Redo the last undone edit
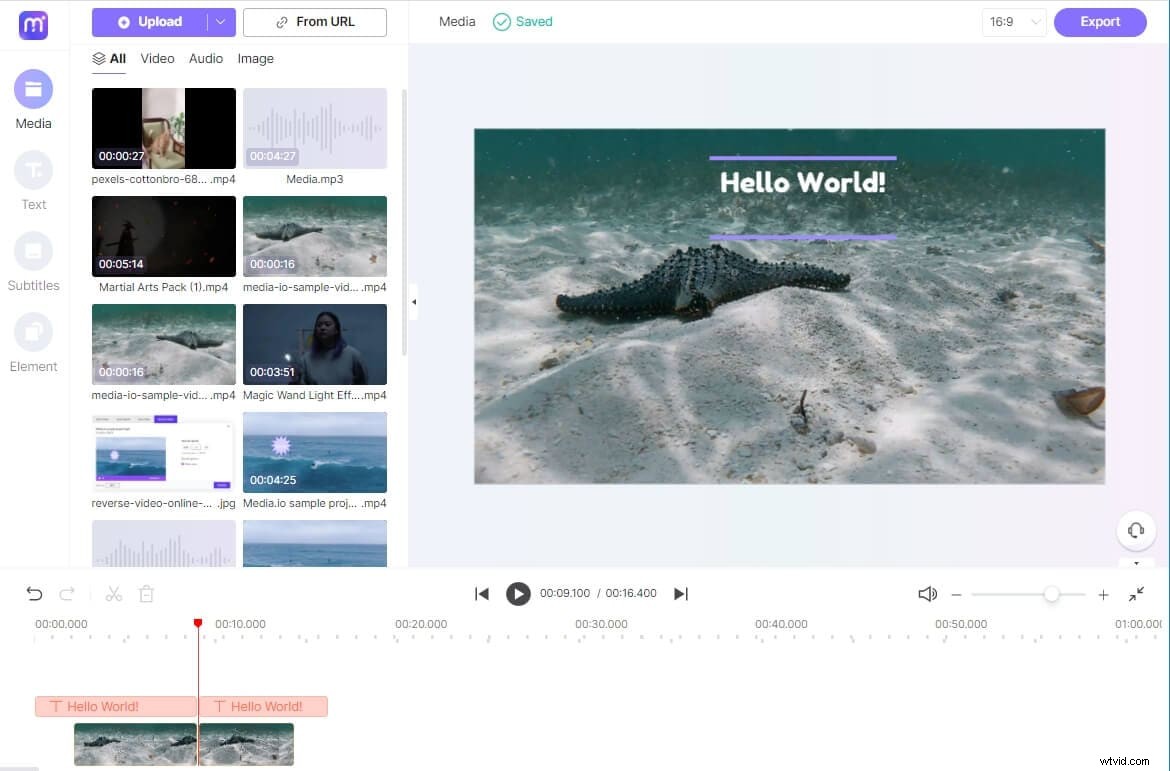1170x771 pixels. (66, 593)
